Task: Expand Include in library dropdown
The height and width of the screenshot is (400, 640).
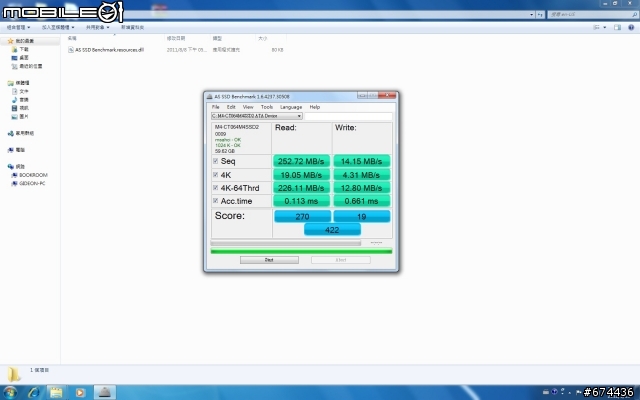Action: pos(58,27)
